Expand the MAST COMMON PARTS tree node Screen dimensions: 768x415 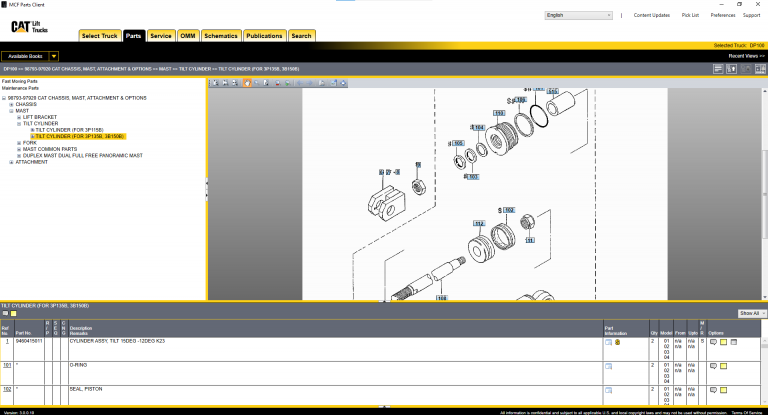19,149
